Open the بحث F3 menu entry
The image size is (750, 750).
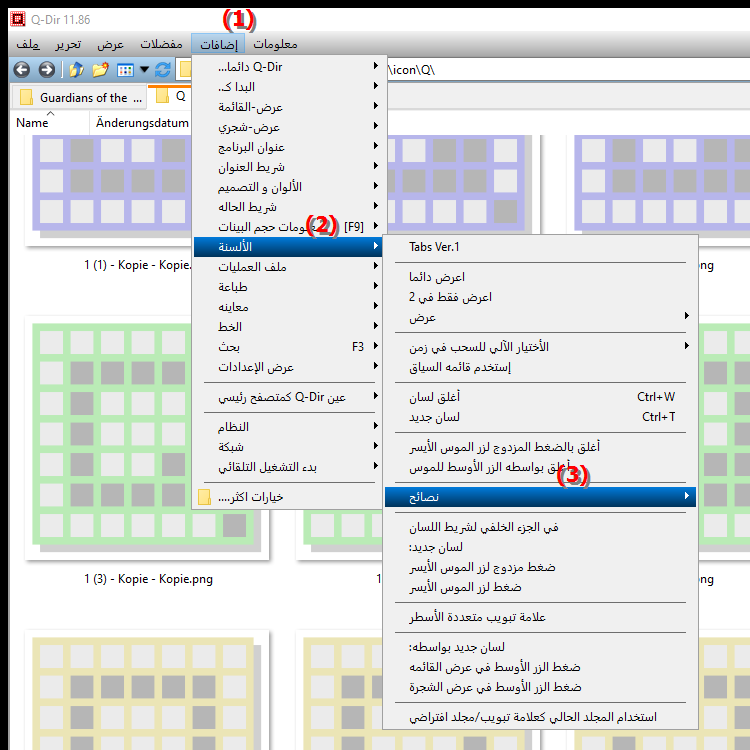click(x=289, y=347)
